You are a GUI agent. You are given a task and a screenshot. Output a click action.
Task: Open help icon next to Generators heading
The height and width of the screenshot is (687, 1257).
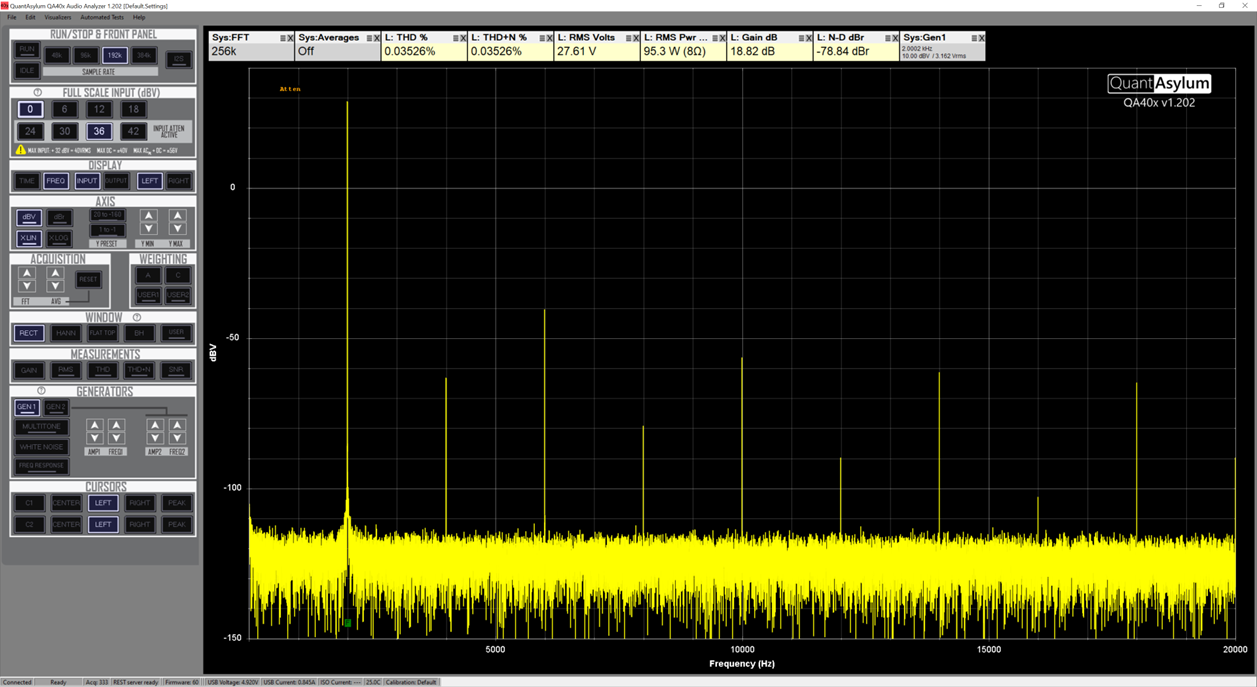click(x=41, y=391)
